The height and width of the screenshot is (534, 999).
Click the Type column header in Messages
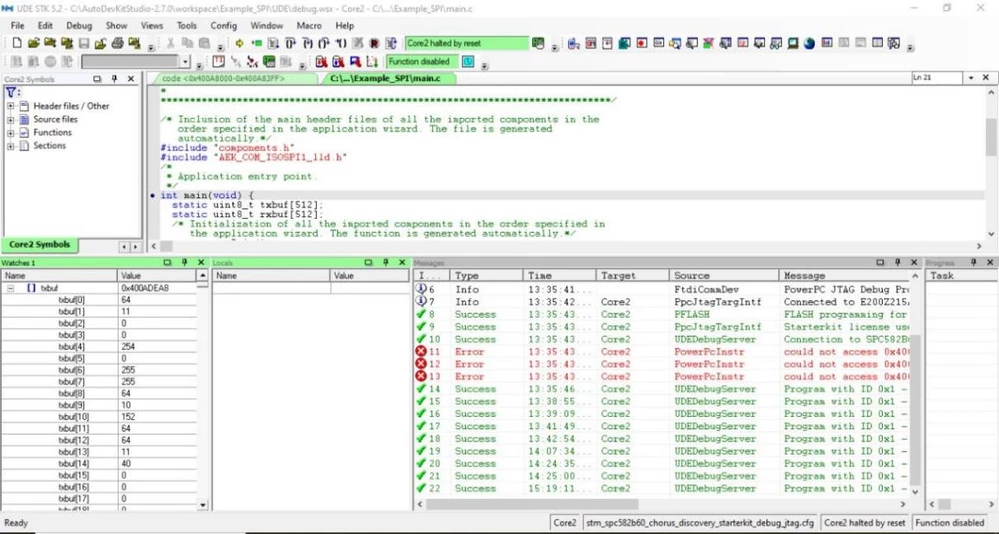487,276
